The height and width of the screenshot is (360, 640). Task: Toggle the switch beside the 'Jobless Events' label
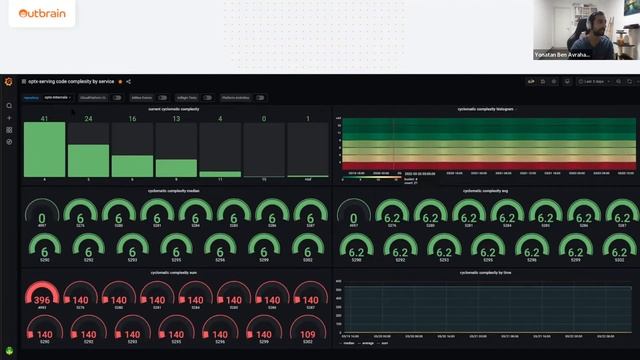tap(162, 98)
